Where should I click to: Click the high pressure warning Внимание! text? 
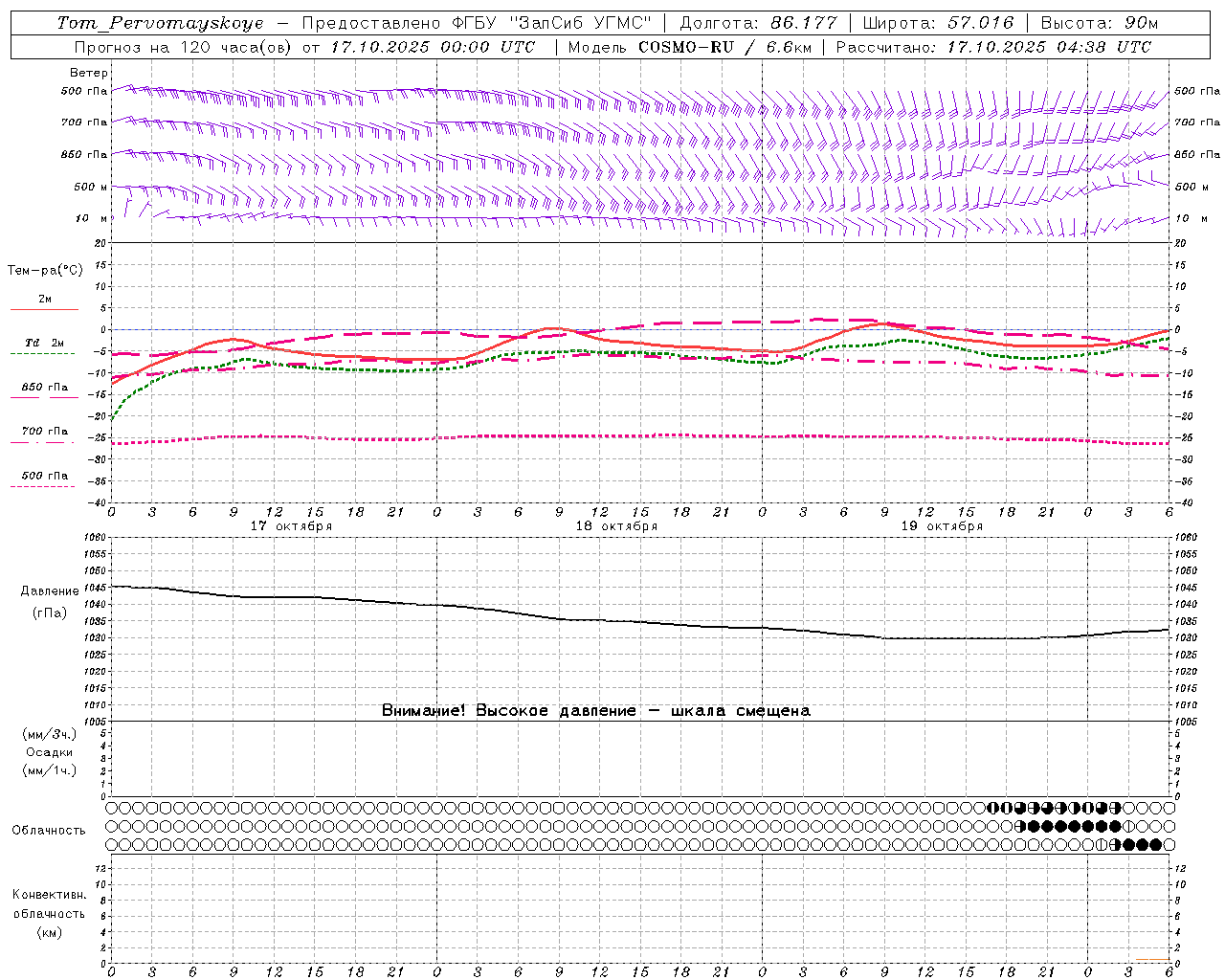595,710
